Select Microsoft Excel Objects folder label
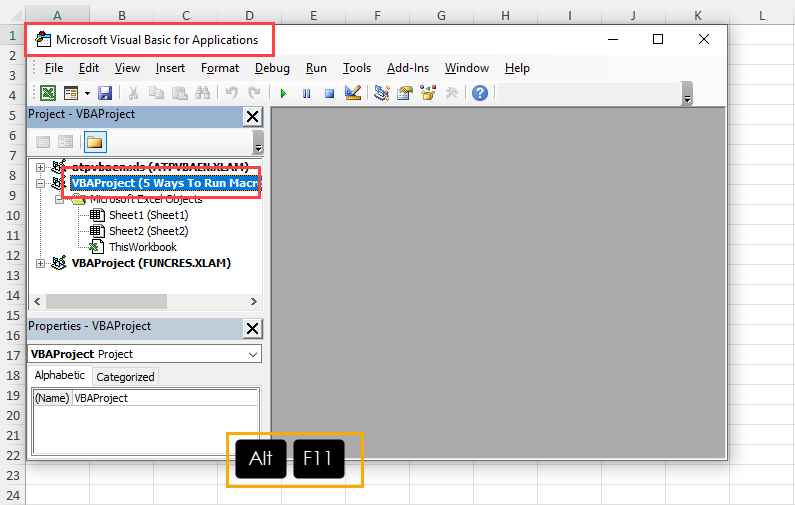Screen dimensions: 795x505 click(147, 200)
